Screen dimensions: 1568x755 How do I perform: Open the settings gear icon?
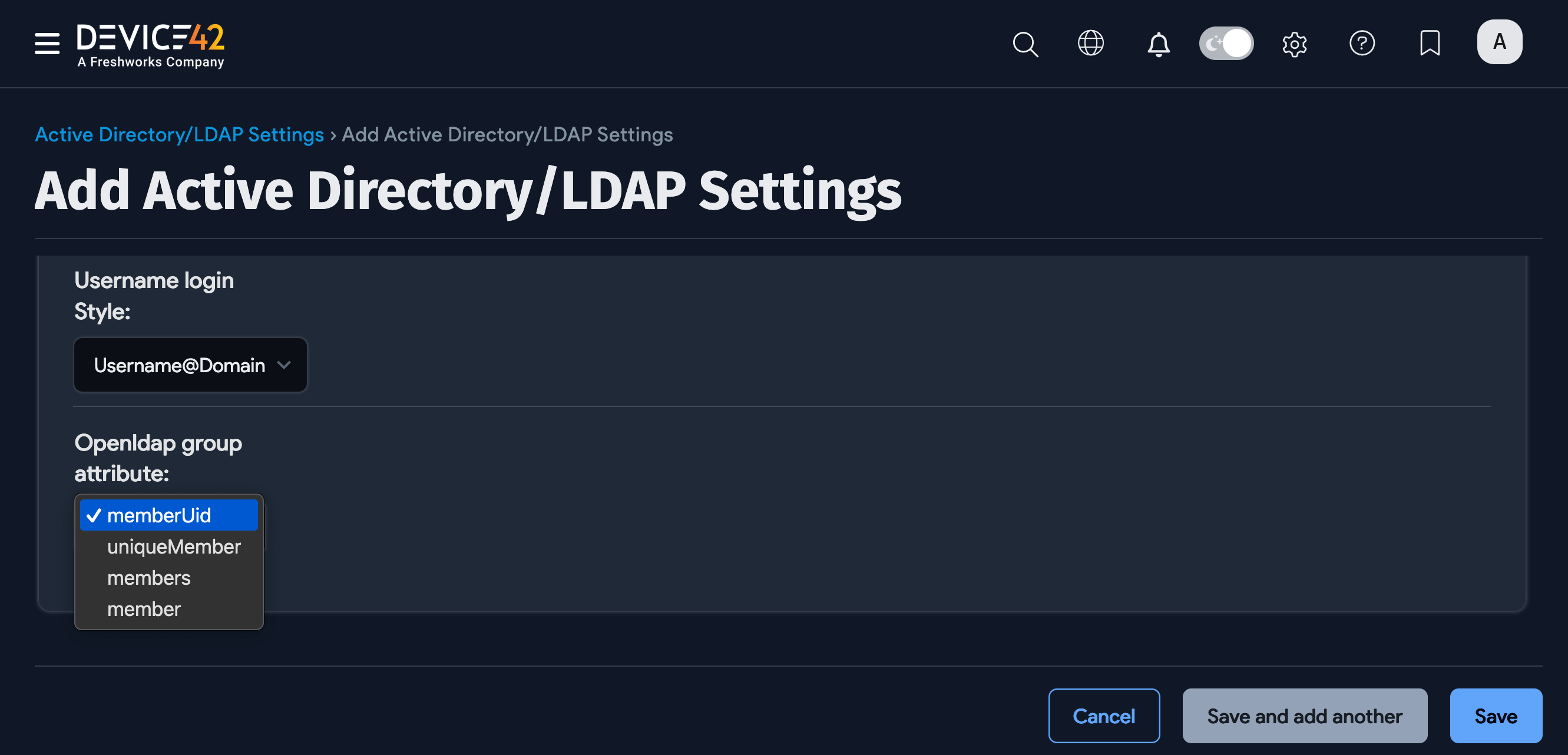tap(1295, 43)
